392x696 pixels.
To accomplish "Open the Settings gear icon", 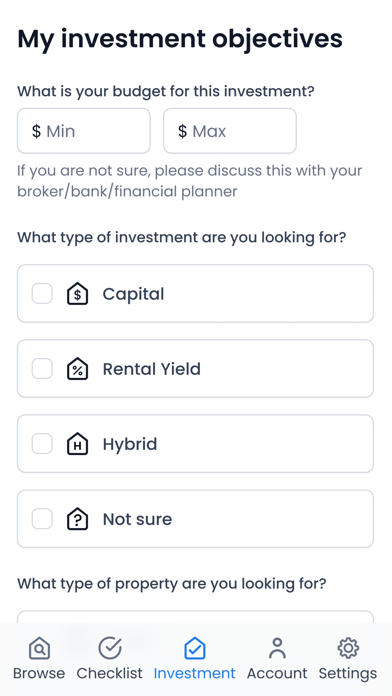I will (348, 648).
